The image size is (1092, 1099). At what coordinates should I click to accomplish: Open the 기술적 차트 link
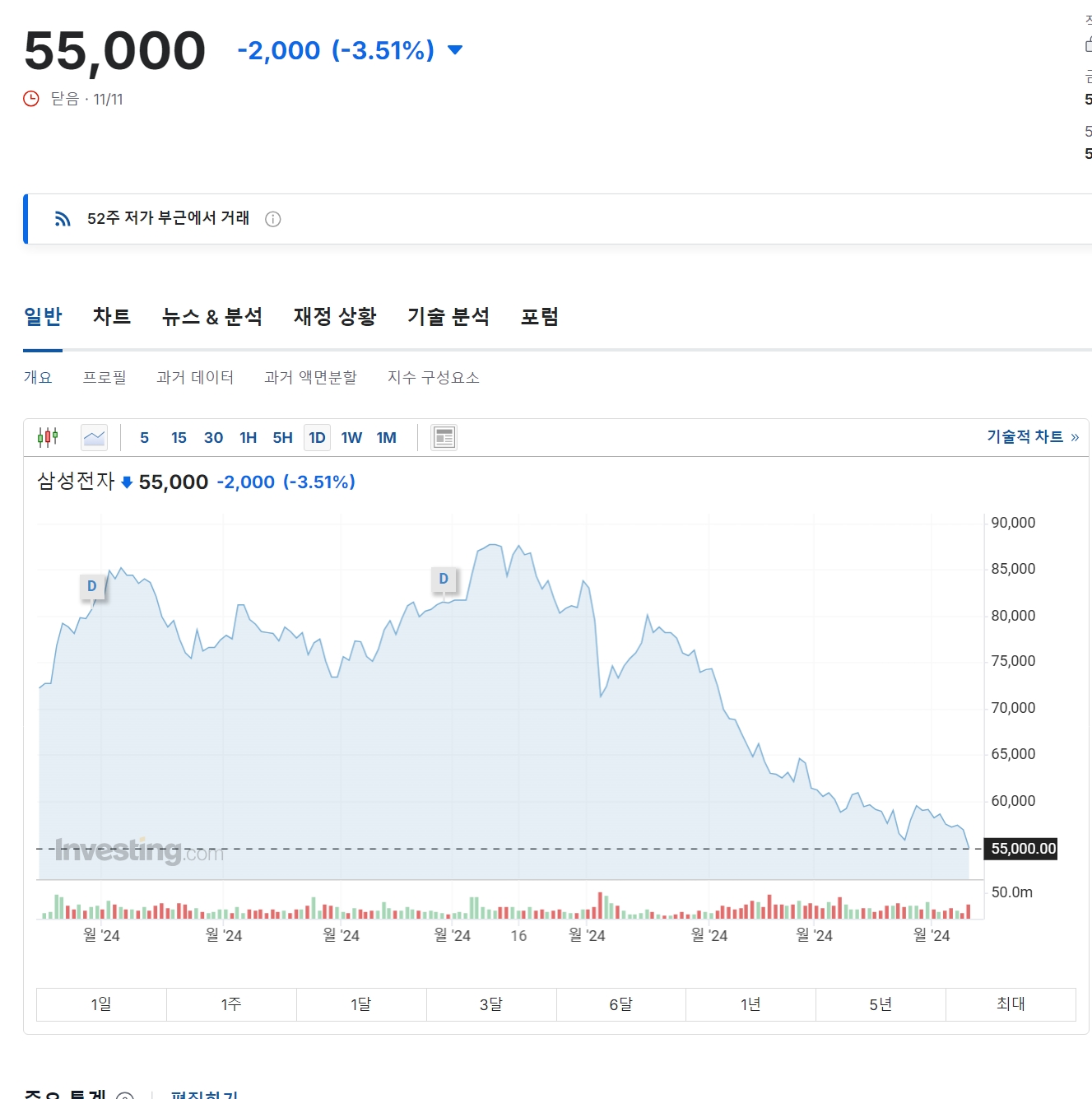point(1032,436)
